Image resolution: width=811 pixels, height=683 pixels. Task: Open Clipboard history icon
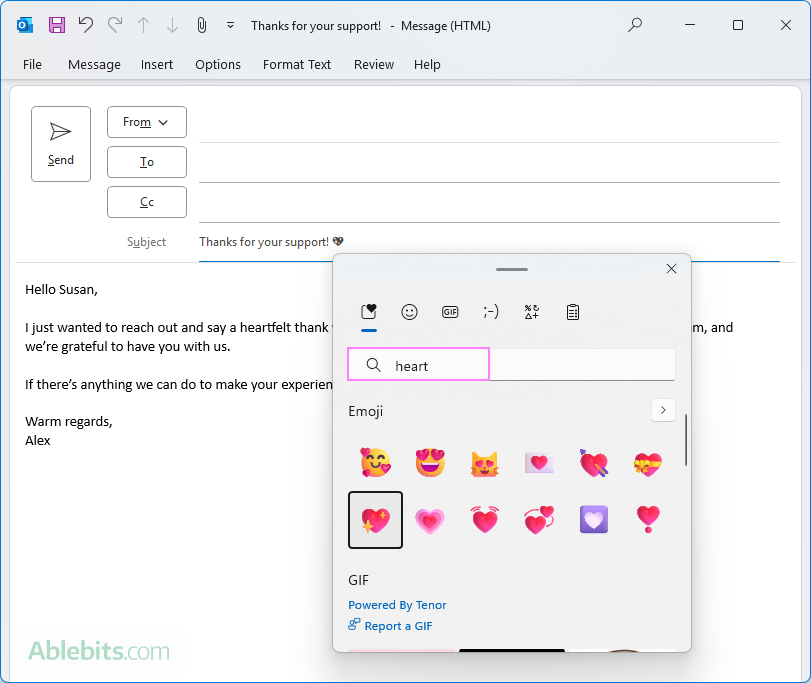572,312
